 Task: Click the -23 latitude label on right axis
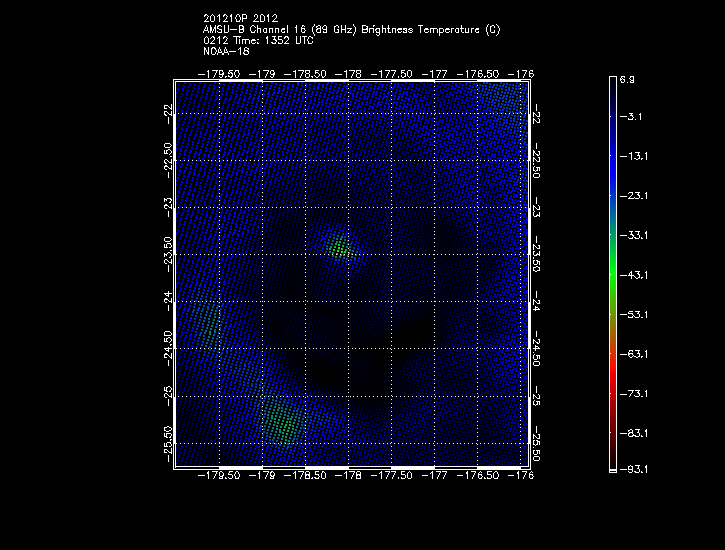coord(537,208)
